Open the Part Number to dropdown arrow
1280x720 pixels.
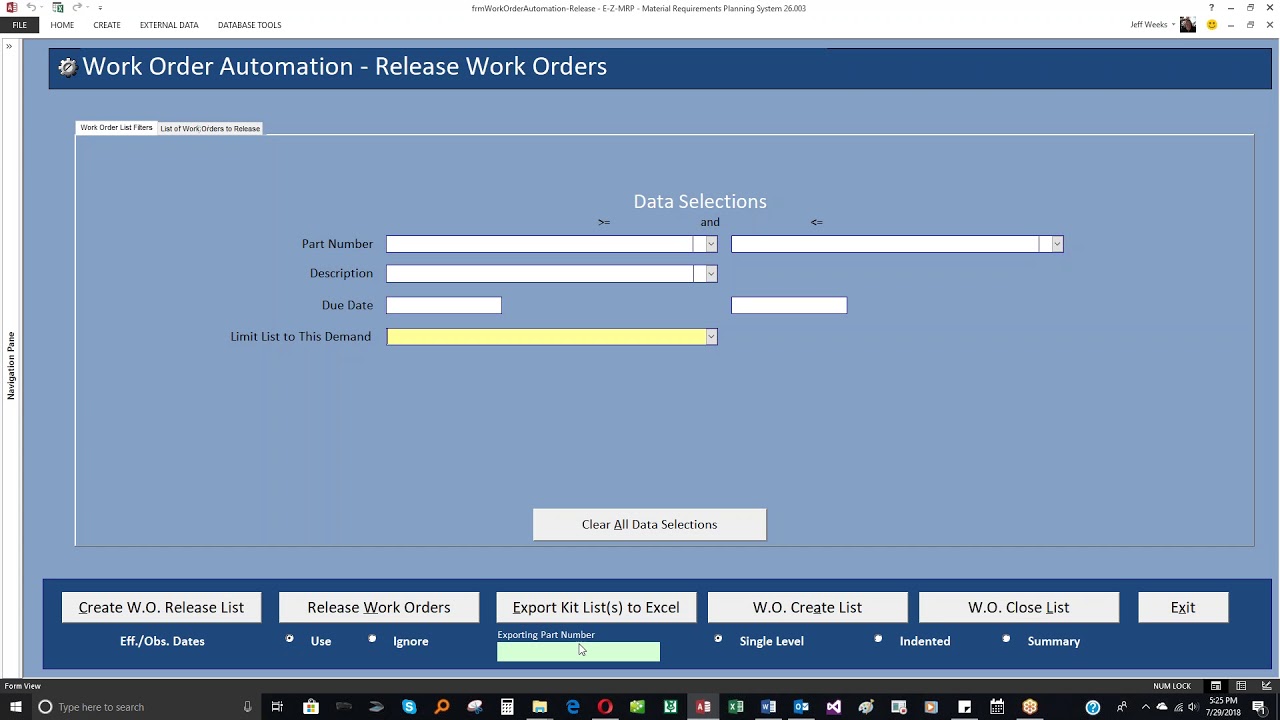tap(1057, 244)
